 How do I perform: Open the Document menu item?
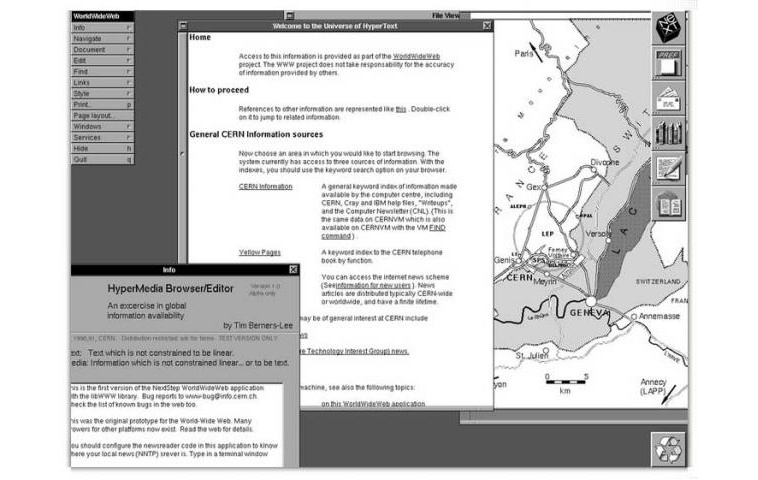[x=102, y=49]
